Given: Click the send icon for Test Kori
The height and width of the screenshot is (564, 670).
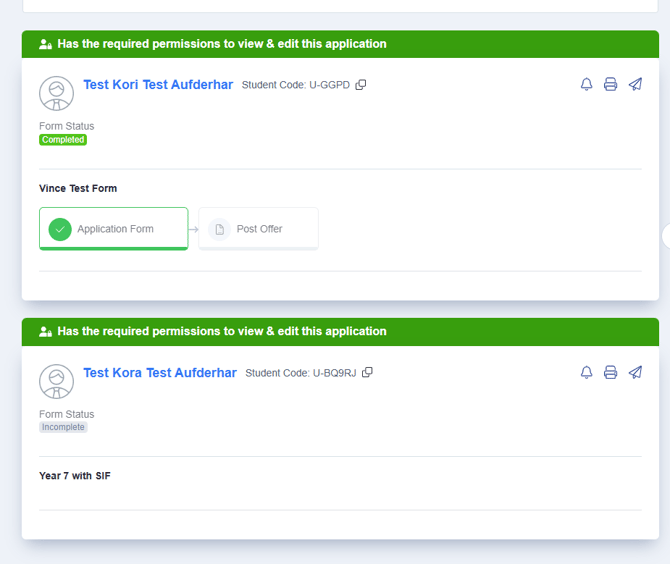Looking at the screenshot, I should coord(635,85).
